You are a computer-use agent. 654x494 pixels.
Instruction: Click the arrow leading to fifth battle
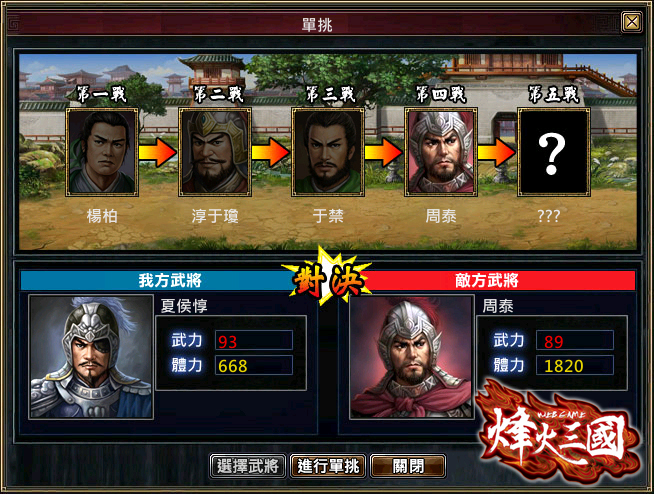click(497, 152)
